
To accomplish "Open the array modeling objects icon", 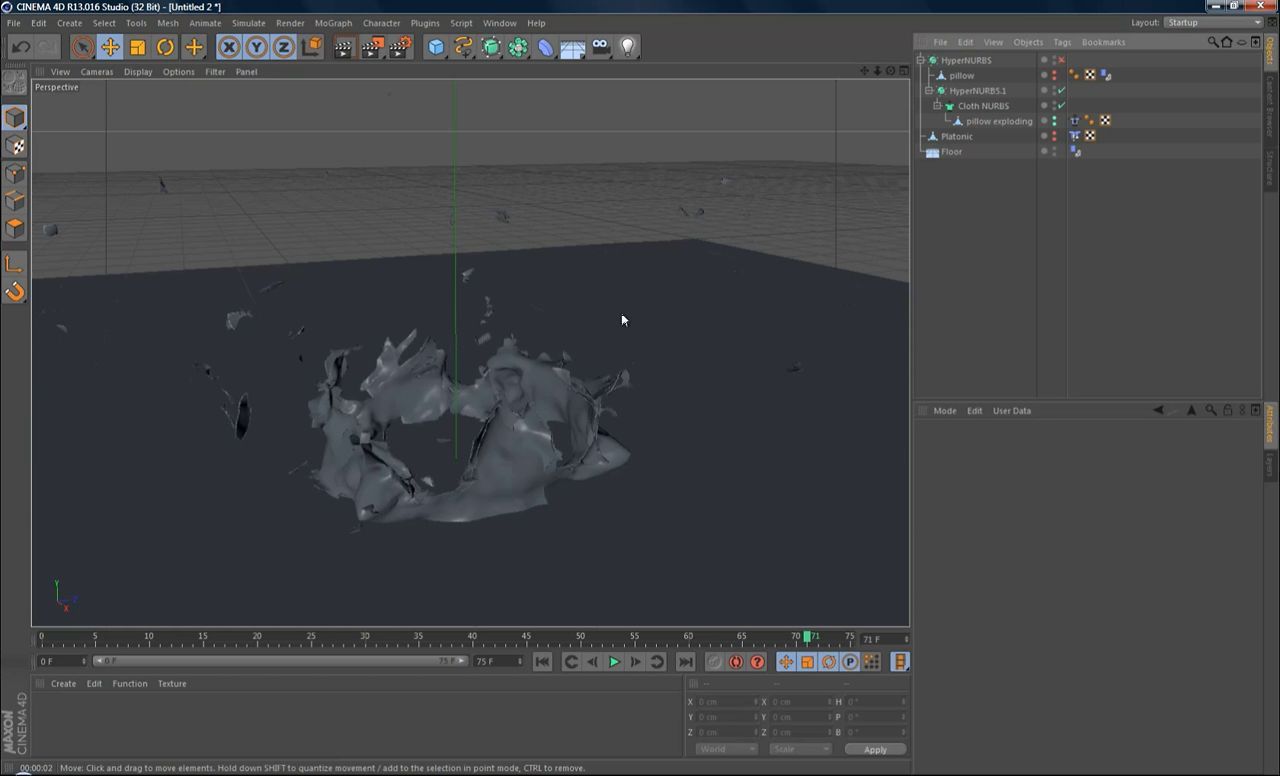I will pyautogui.click(x=518, y=47).
